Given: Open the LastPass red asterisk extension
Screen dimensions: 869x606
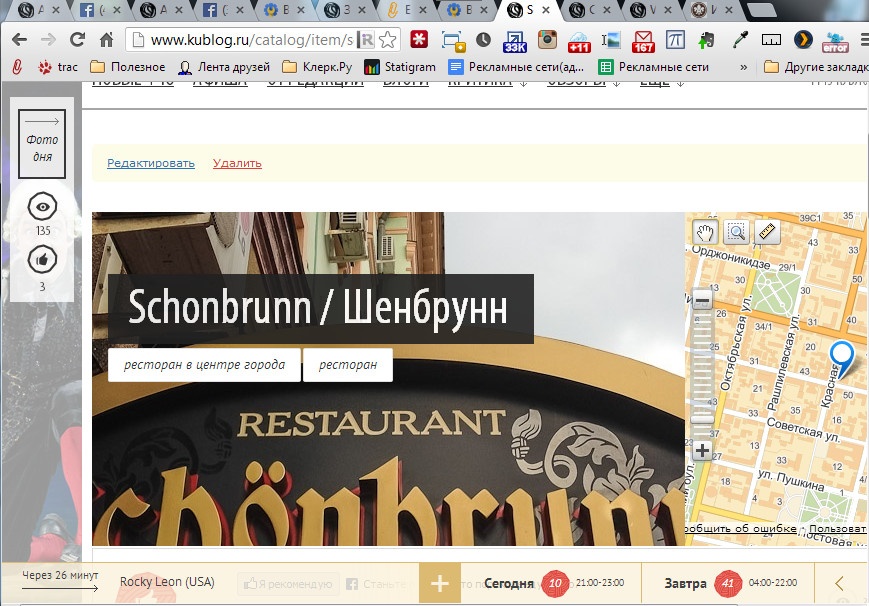Looking at the screenshot, I should (x=419, y=39).
